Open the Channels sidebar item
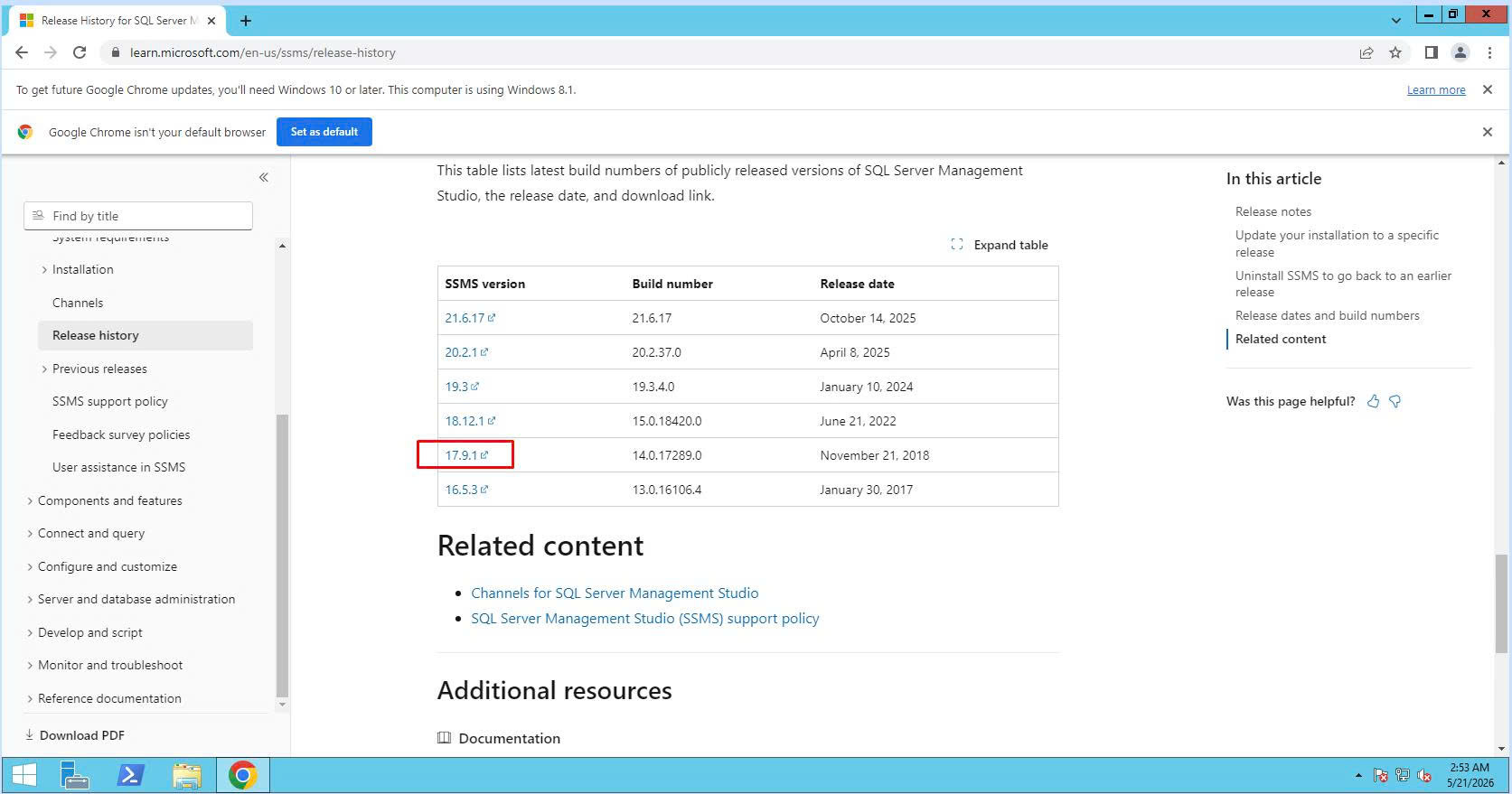 coord(78,303)
